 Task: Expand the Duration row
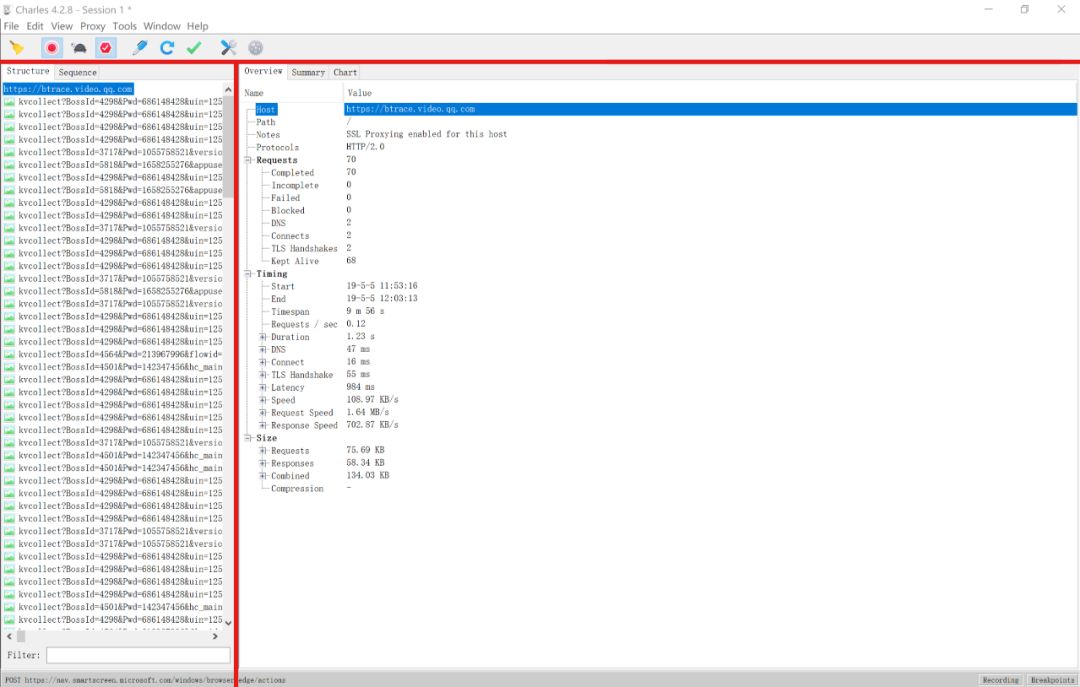pyautogui.click(x=262, y=337)
